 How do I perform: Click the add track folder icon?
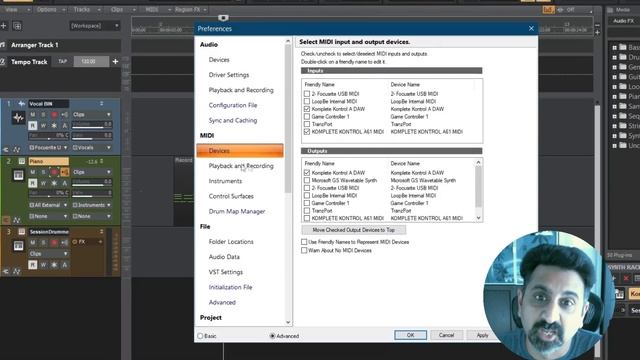[x=17, y=26]
